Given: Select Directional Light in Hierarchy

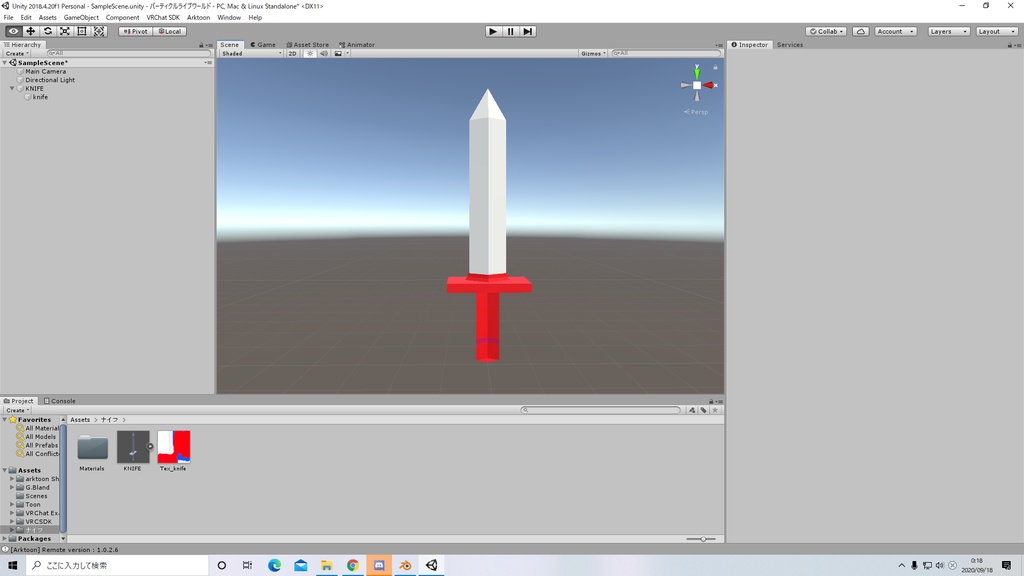Looking at the screenshot, I should (50, 80).
